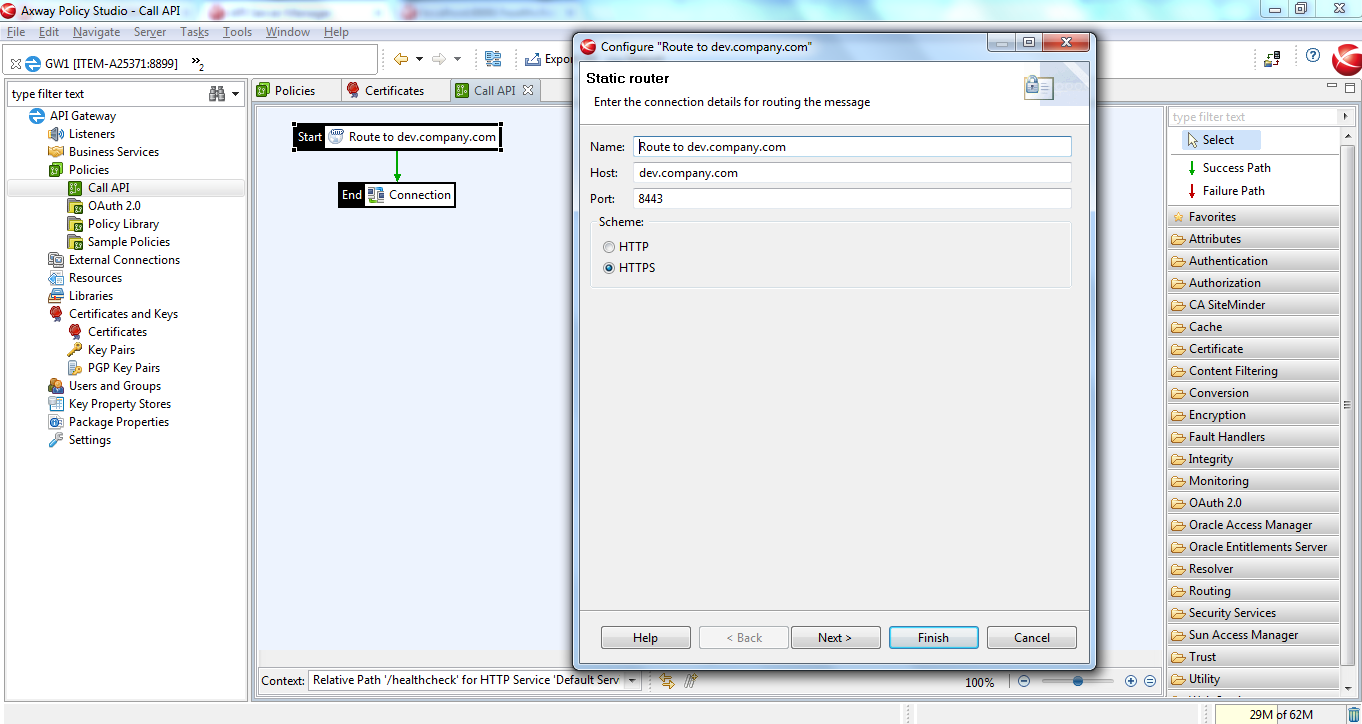Expand the Content Filtering palette group
The height and width of the screenshot is (724, 1362).
1253,371
